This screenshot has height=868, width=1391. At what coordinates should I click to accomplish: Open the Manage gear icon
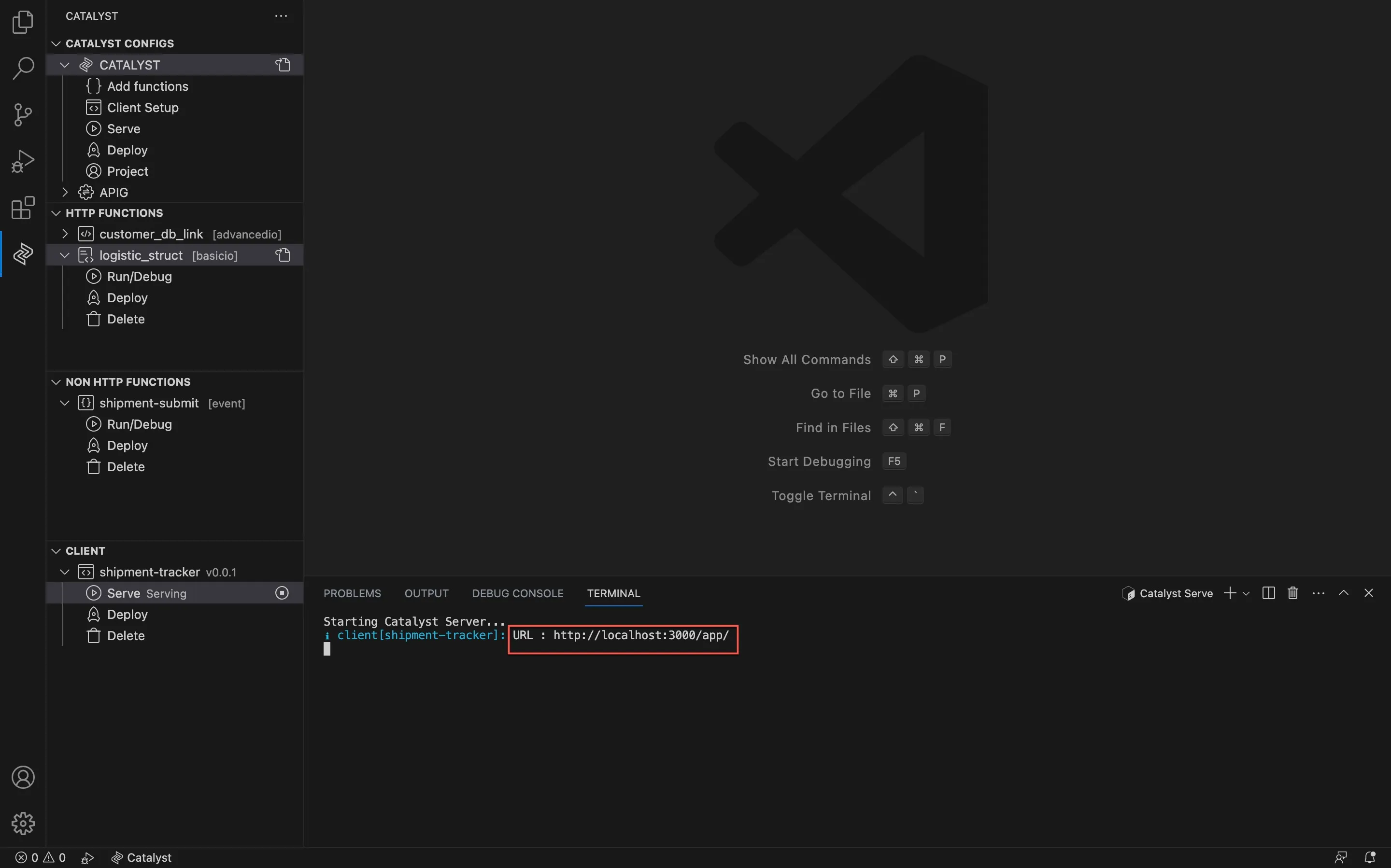(23, 824)
